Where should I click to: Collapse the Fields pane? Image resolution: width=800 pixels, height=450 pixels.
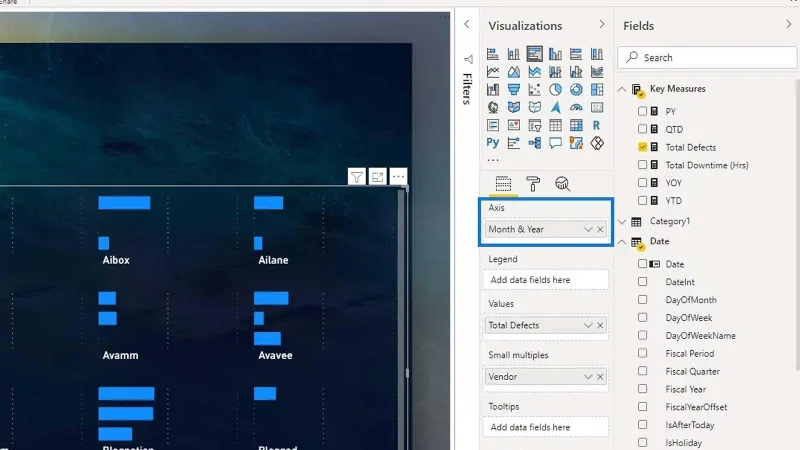click(788, 24)
